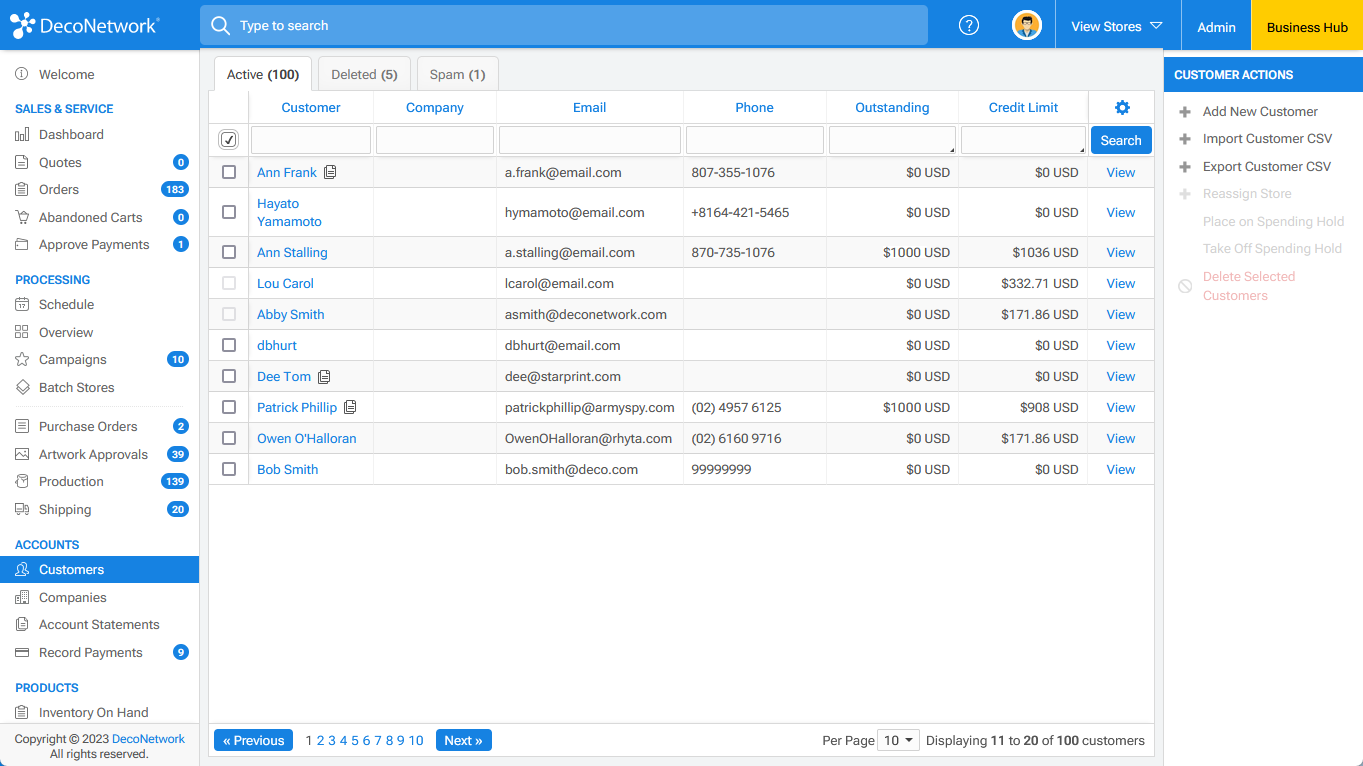This screenshot has width=1363, height=766.
Task: Go to the Previous page
Action: (x=253, y=740)
